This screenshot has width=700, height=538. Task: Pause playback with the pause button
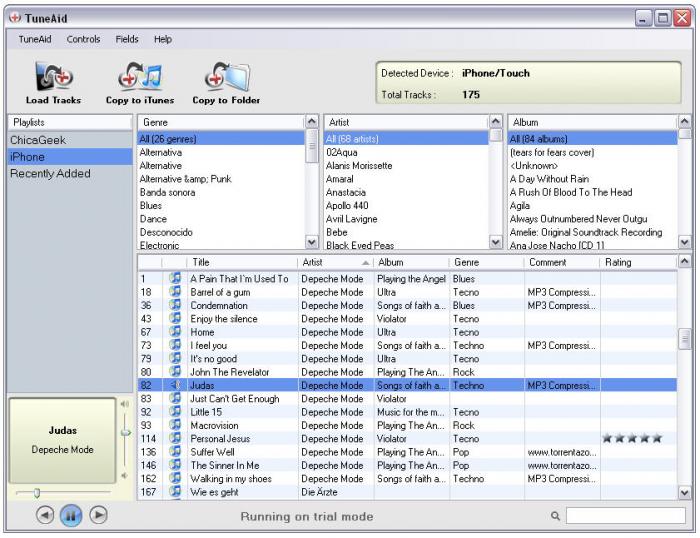click(x=71, y=516)
